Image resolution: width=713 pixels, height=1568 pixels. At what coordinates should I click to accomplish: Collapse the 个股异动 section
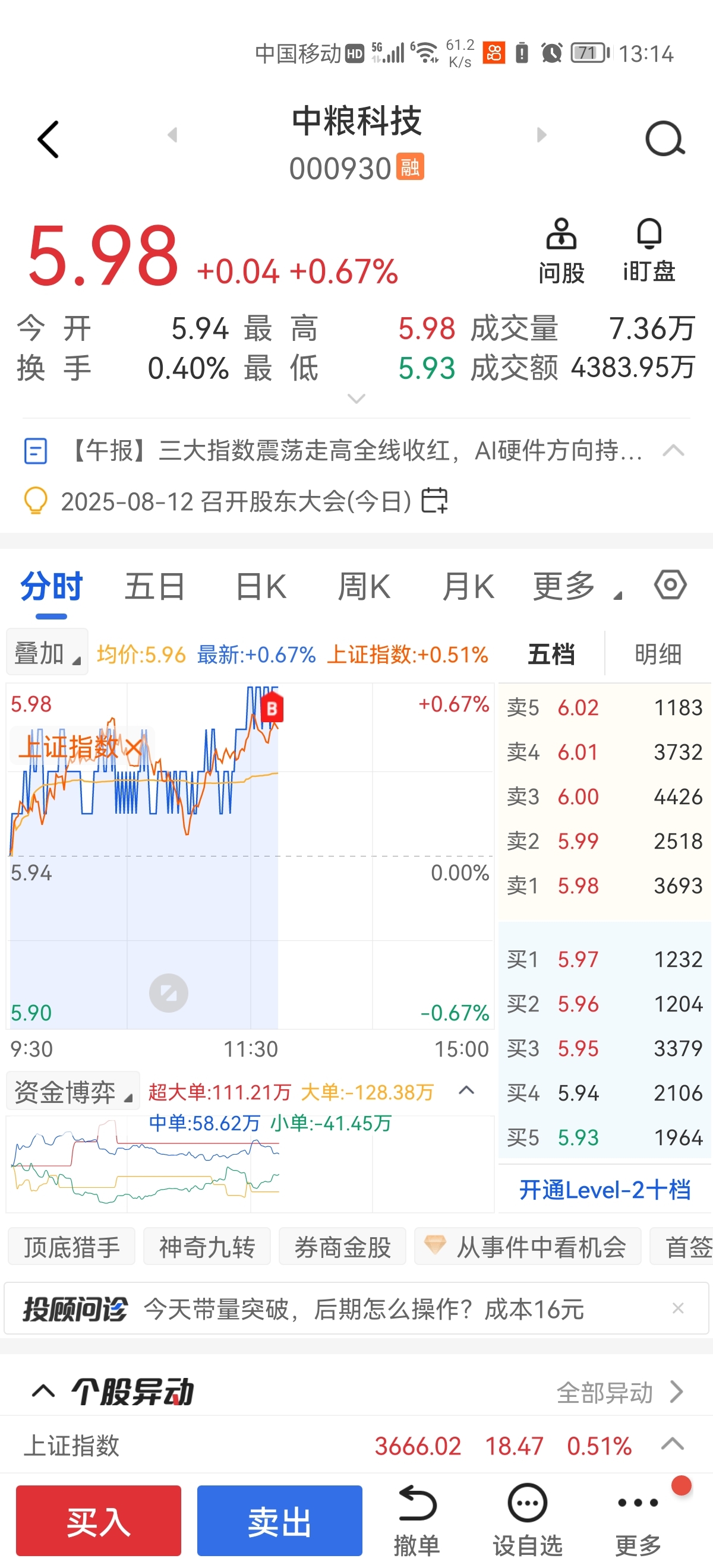point(43,1392)
